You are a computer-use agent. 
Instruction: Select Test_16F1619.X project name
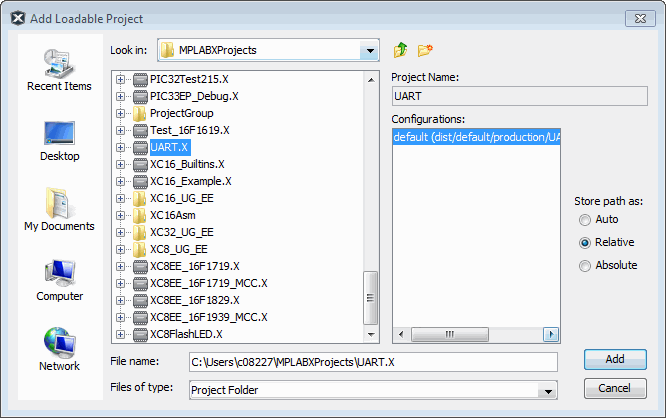(189, 130)
